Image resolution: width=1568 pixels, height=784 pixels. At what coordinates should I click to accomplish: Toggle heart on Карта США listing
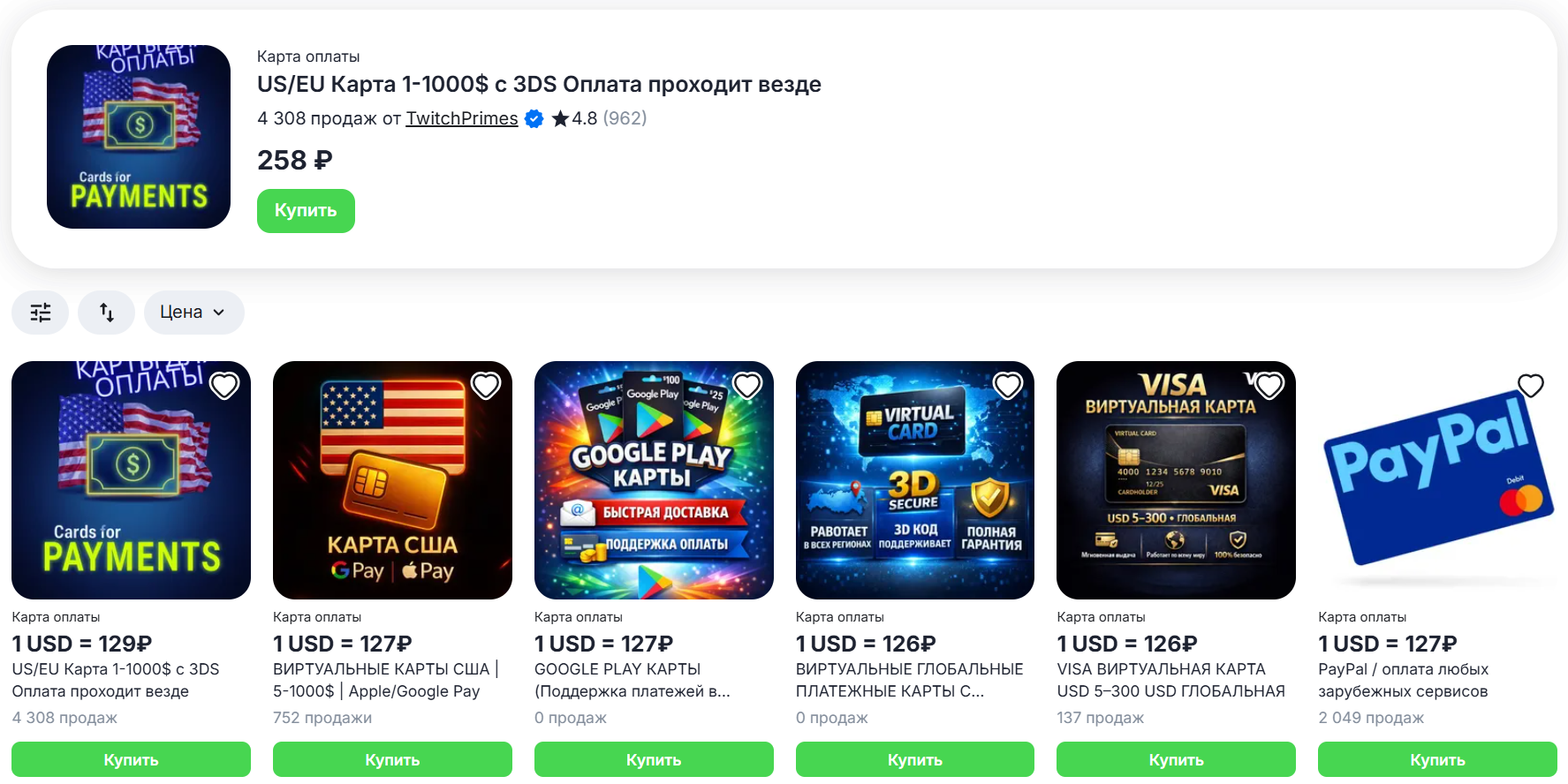coord(486,386)
